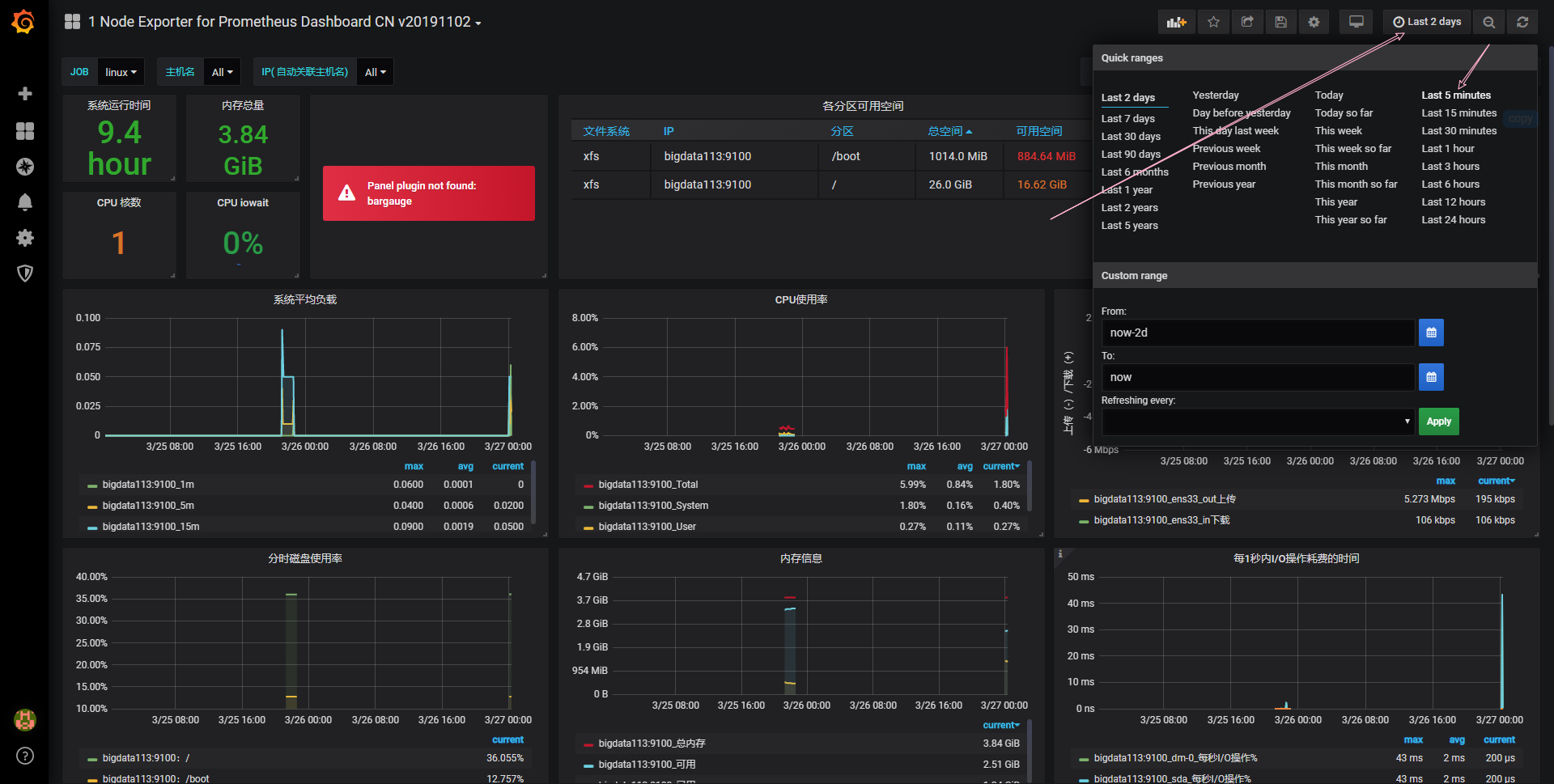Image resolution: width=1554 pixels, height=784 pixels.
Task: Choose Previous month range
Action: point(1229,167)
